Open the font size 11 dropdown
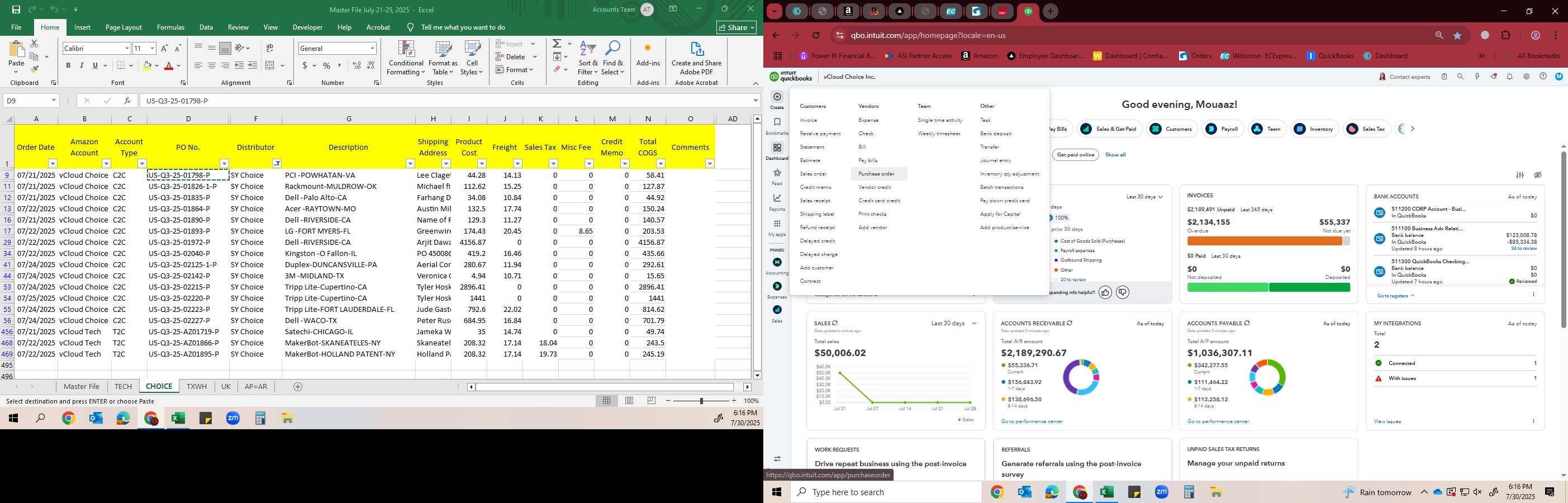Viewport: 1568px width, 503px height. (x=152, y=48)
